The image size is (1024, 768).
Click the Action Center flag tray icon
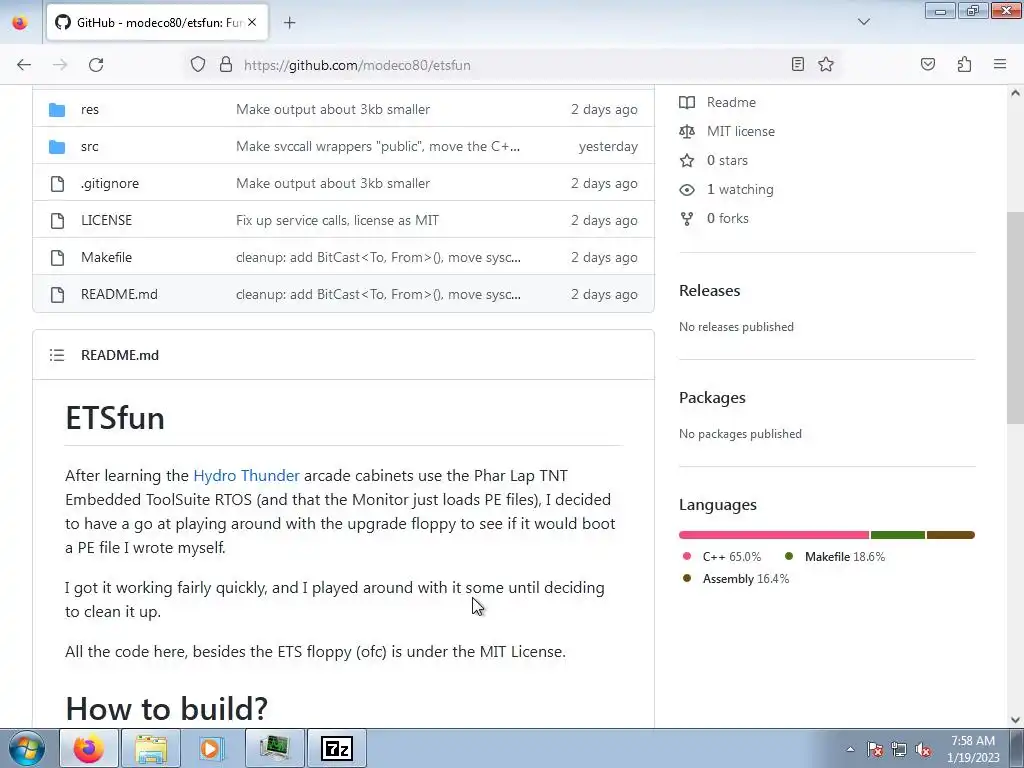(x=875, y=750)
